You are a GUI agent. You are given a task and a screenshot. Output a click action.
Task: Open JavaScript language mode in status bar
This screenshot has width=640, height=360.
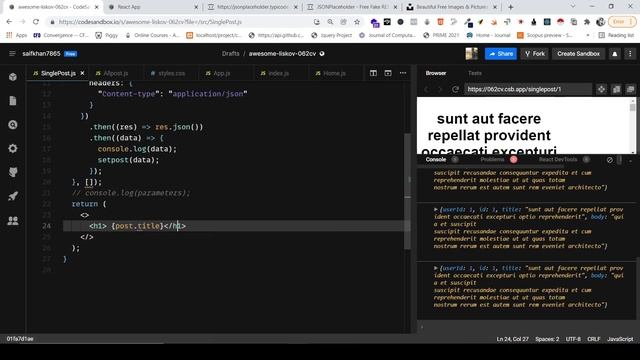click(x=620, y=339)
